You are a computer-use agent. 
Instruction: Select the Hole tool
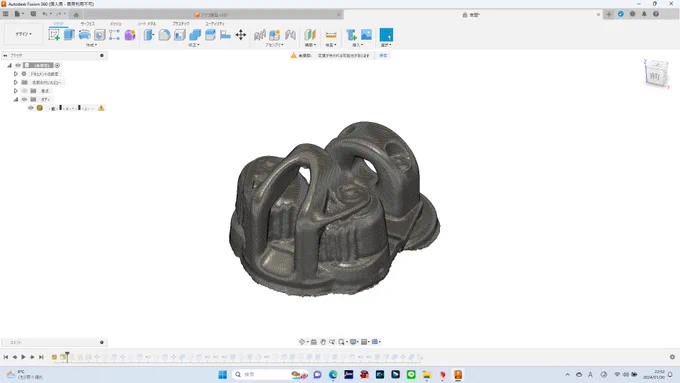click(100, 35)
